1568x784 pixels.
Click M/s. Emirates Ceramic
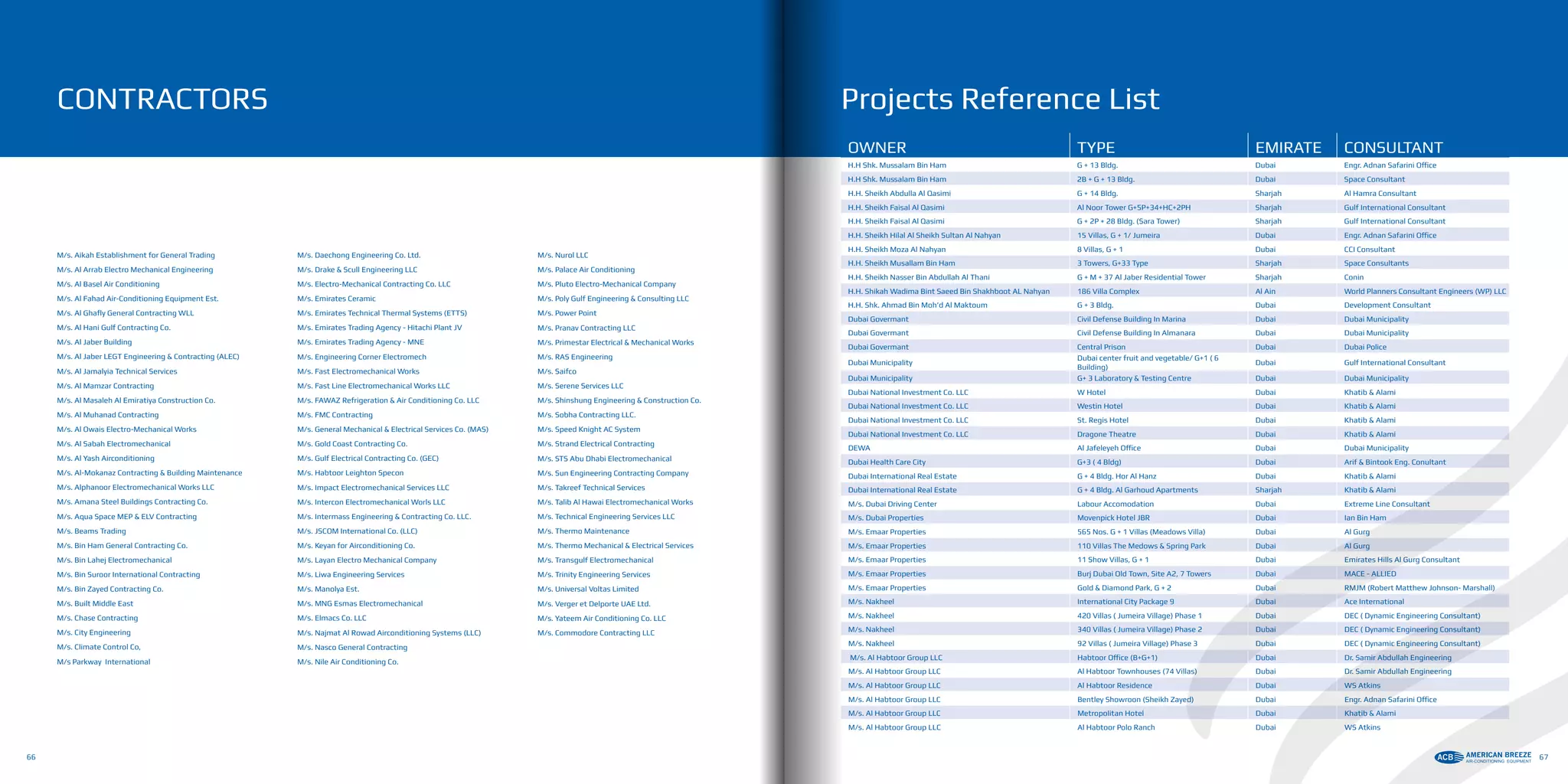tap(336, 299)
